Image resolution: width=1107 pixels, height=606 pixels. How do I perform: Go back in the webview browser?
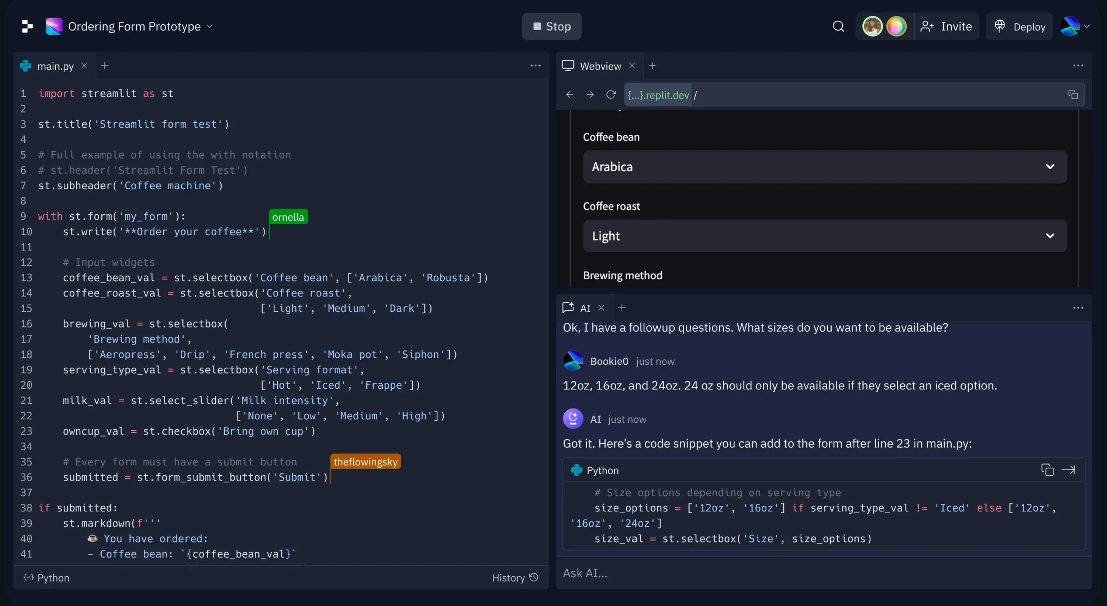[x=570, y=95]
